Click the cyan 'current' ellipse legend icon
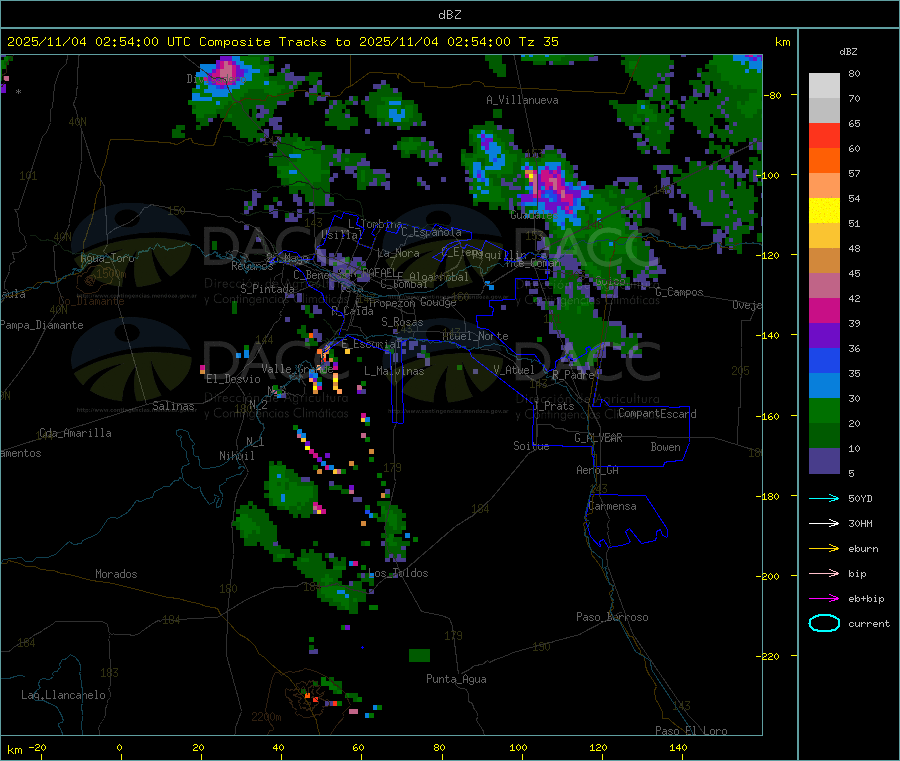900x761 pixels. click(824, 623)
